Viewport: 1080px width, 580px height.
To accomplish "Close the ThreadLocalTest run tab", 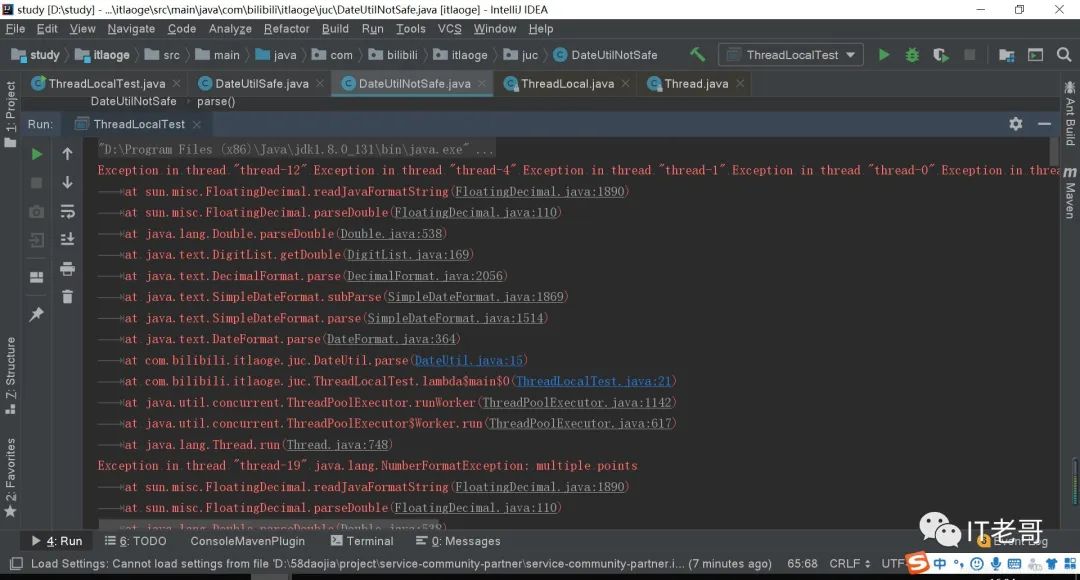I will [x=197, y=125].
